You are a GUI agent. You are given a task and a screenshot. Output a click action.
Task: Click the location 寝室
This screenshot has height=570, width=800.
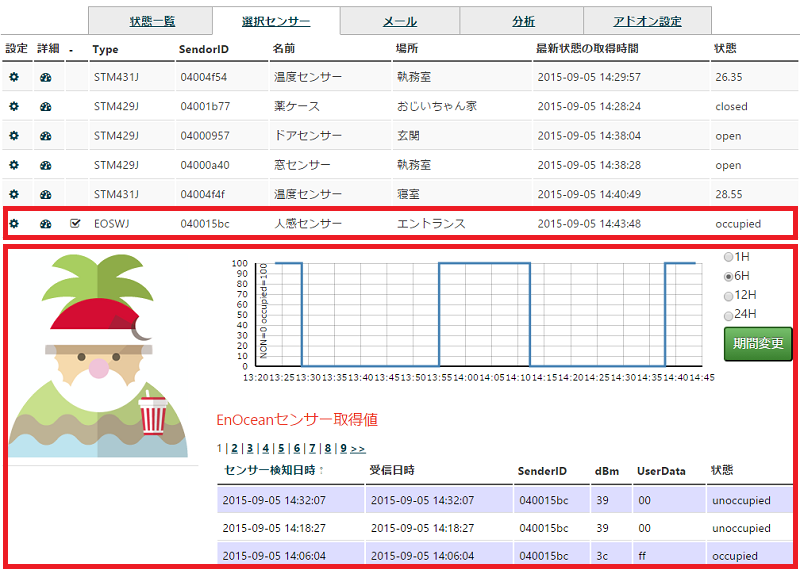pyautogui.click(x=408, y=194)
